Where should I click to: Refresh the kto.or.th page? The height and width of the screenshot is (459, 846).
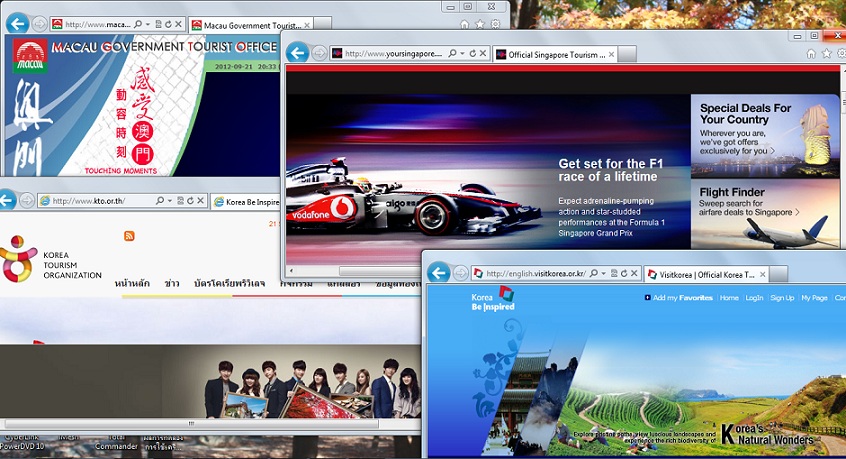[190, 201]
